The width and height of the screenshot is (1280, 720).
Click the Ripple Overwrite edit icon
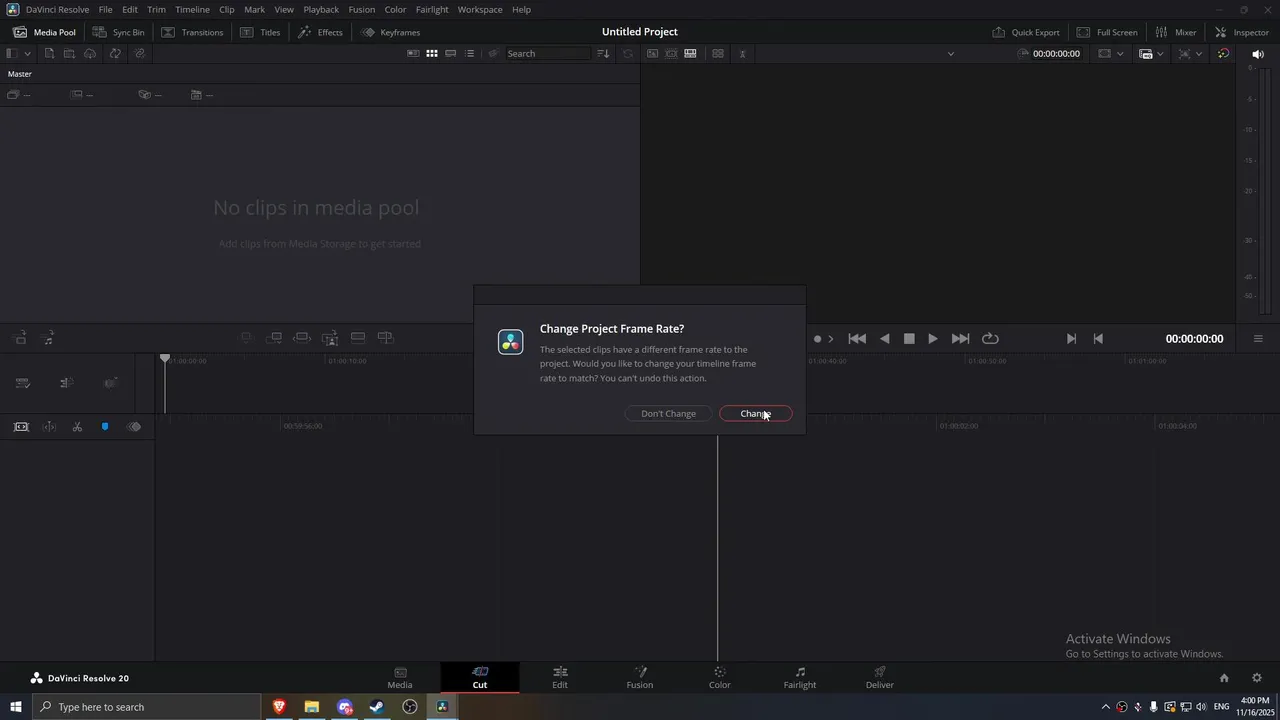click(302, 338)
